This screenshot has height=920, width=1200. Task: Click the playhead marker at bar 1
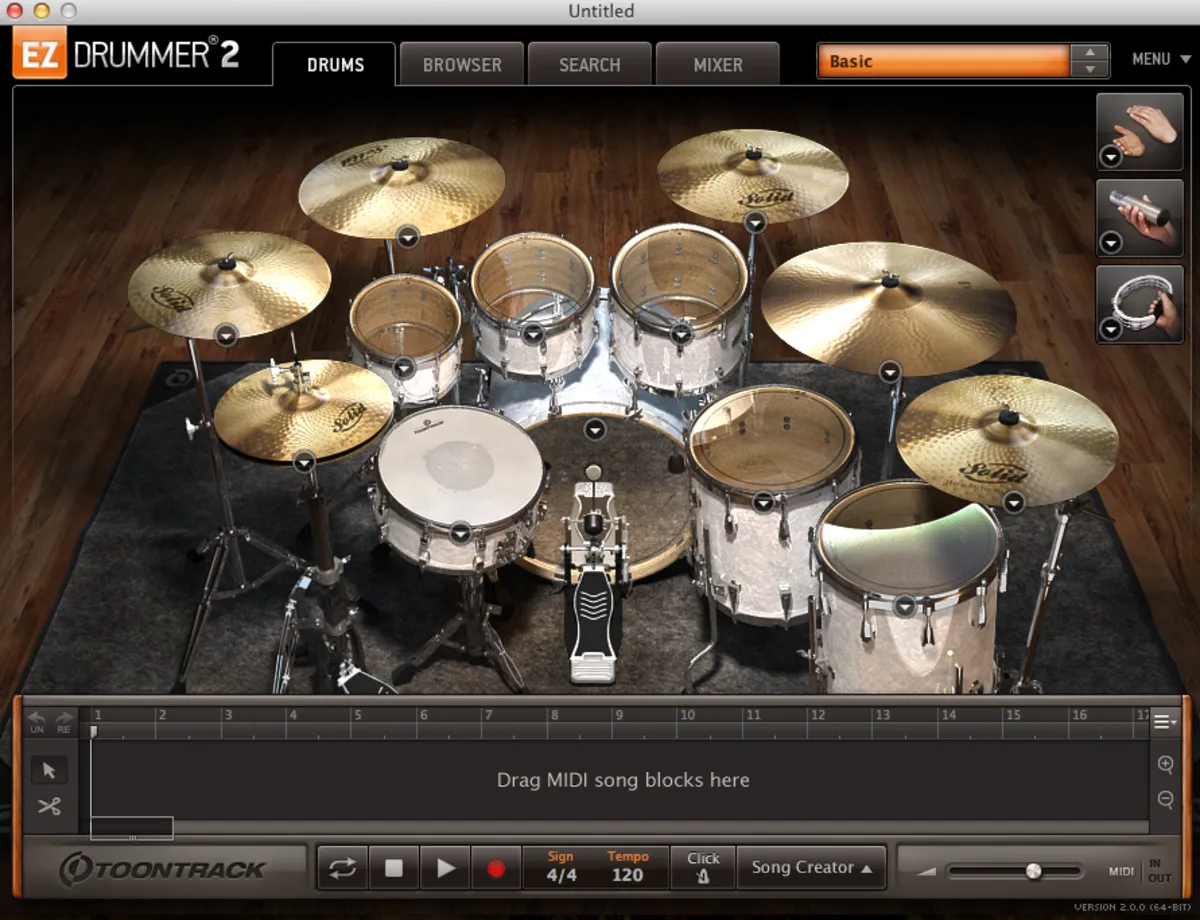(x=94, y=732)
